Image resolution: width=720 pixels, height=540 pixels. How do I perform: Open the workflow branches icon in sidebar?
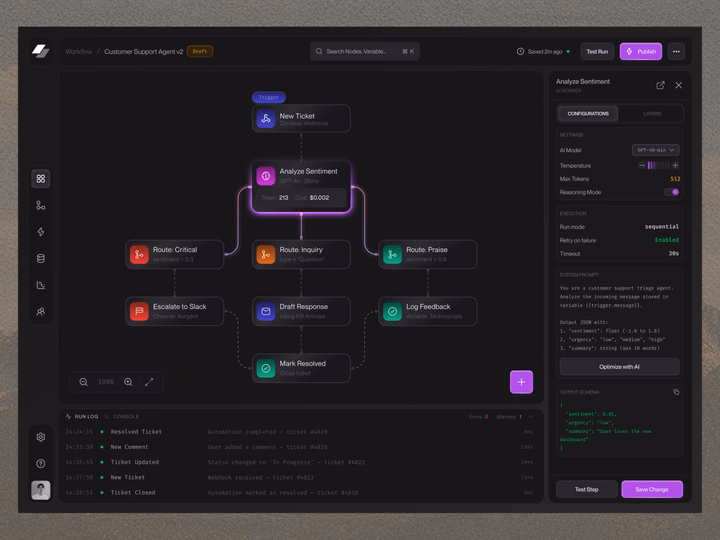[x=41, y=205]
